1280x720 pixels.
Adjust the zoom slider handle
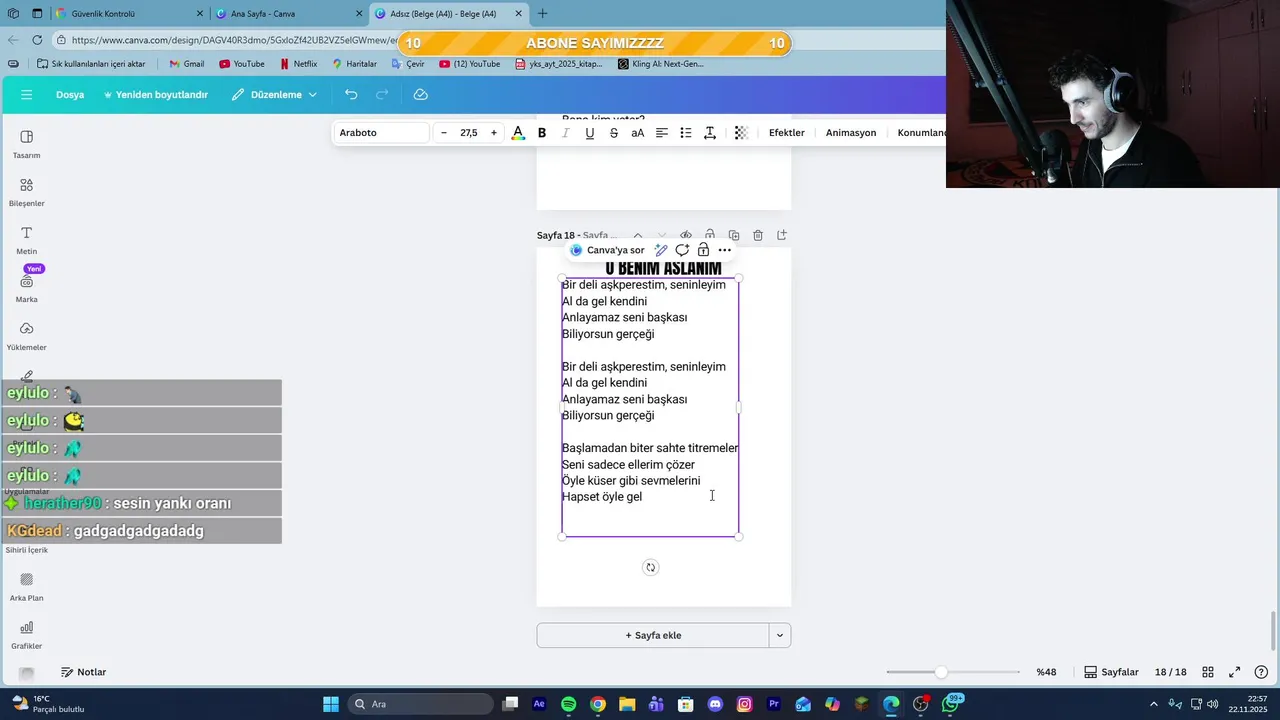[941, 672]
